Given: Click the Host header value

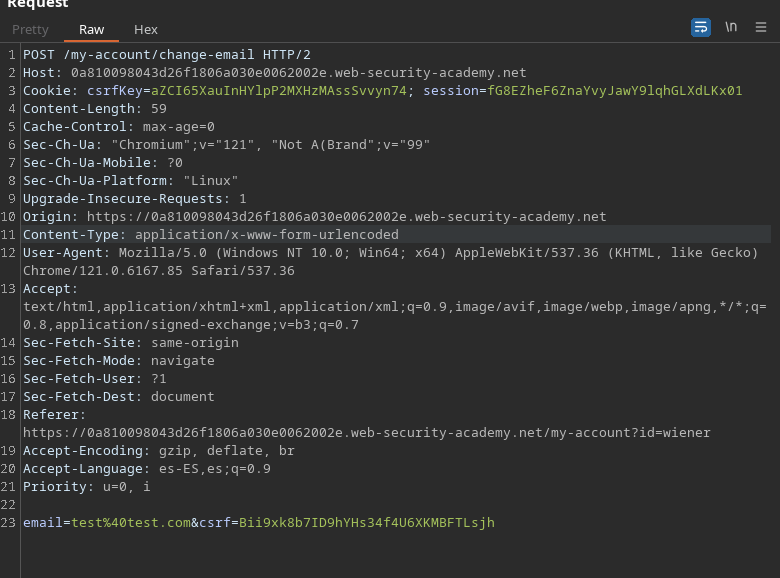Looking at the screenshot, I should pyautogui.click(x=298, y=73).
